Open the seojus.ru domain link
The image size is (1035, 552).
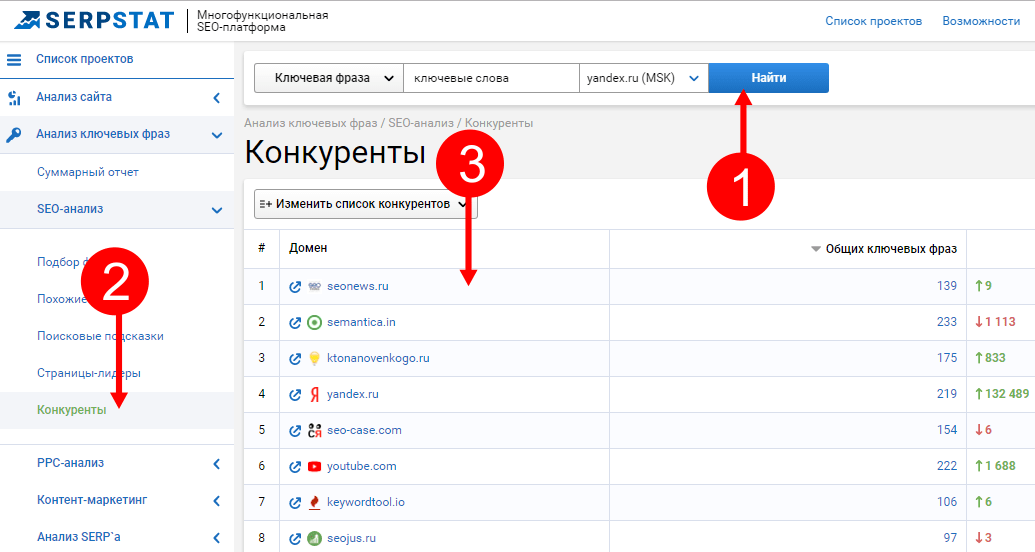351,538
